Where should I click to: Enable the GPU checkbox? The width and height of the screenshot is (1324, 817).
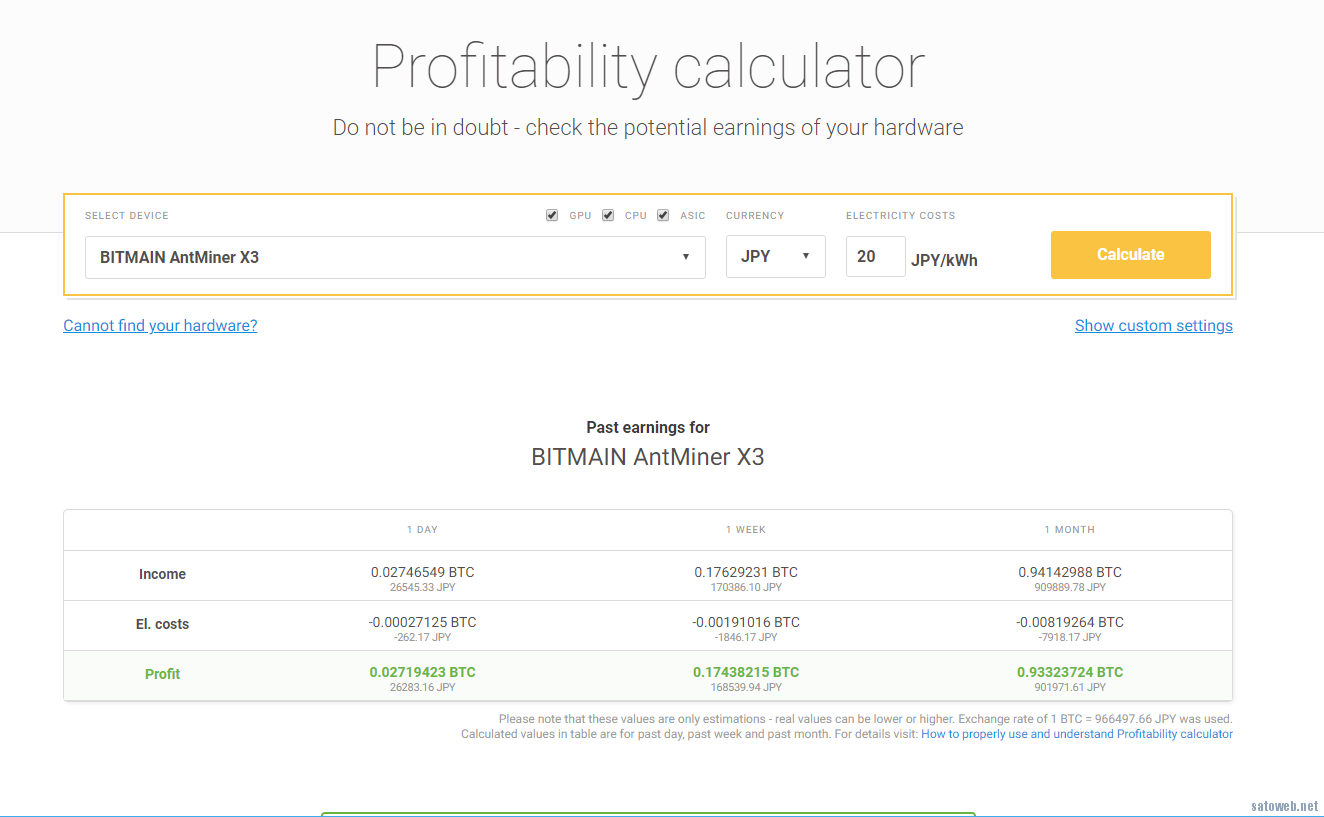click(x=552, y=214)
